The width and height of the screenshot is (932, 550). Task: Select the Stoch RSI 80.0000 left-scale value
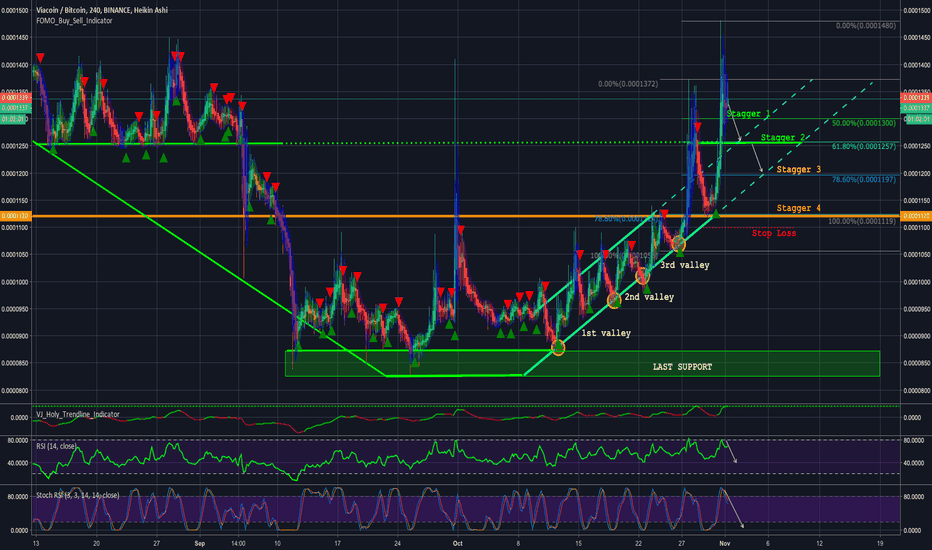tap(17, 496)
